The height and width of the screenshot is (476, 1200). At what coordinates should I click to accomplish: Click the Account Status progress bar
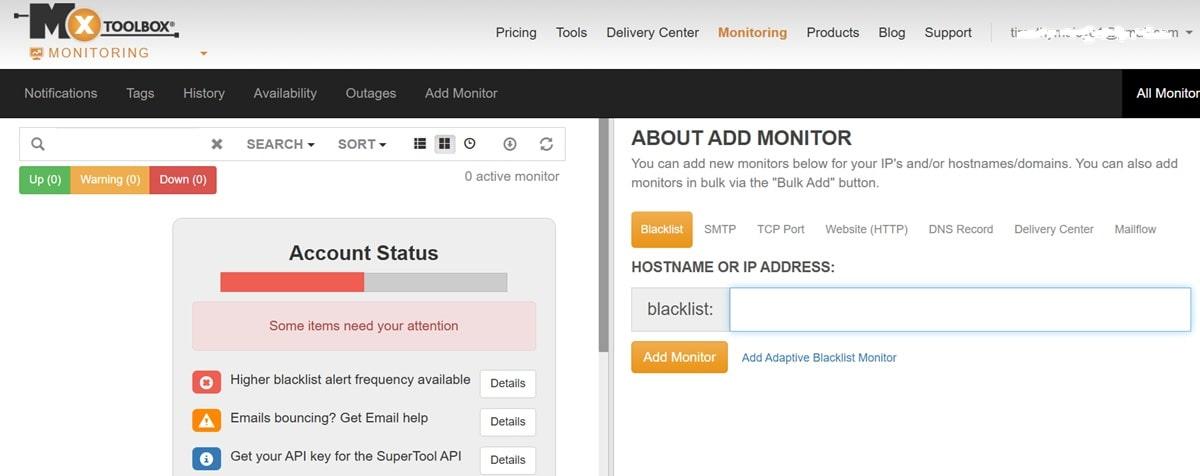364,282
